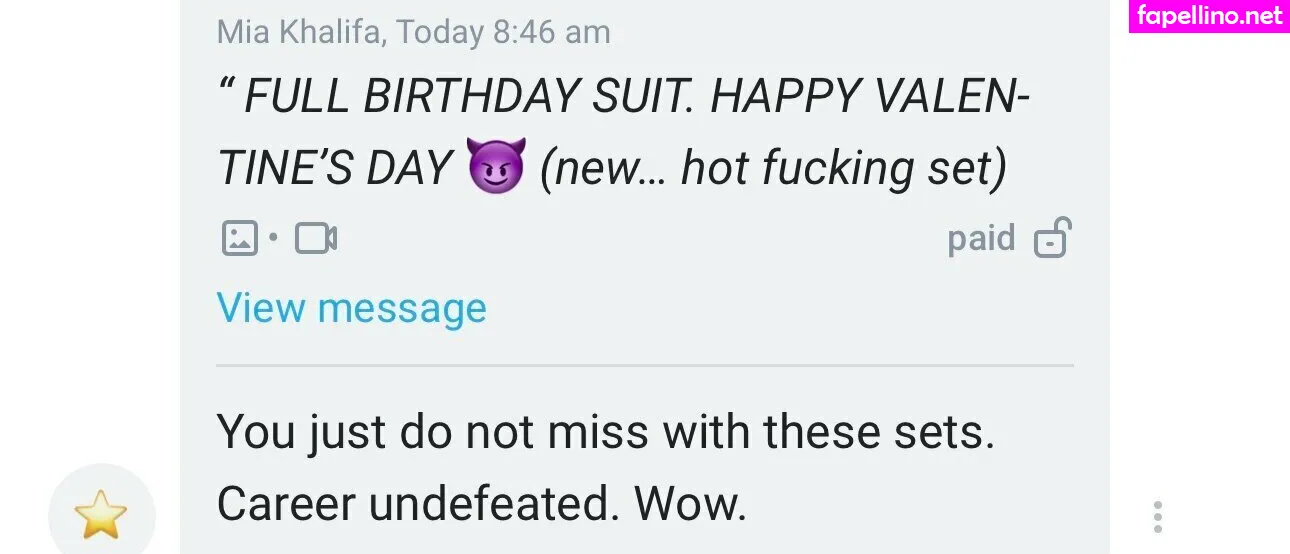1290x554 pixels.
Task: Click the divider line under View message
Action: click(645, 366)
